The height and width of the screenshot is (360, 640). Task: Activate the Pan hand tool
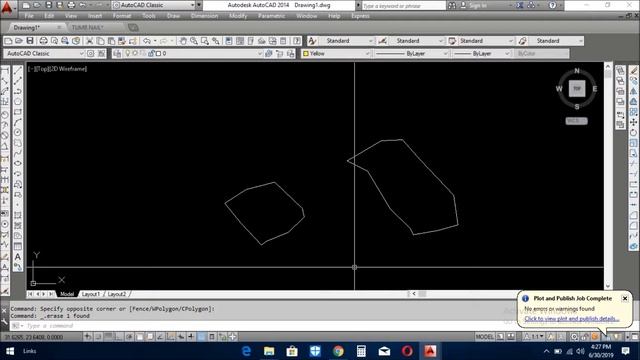click(183, 41)
